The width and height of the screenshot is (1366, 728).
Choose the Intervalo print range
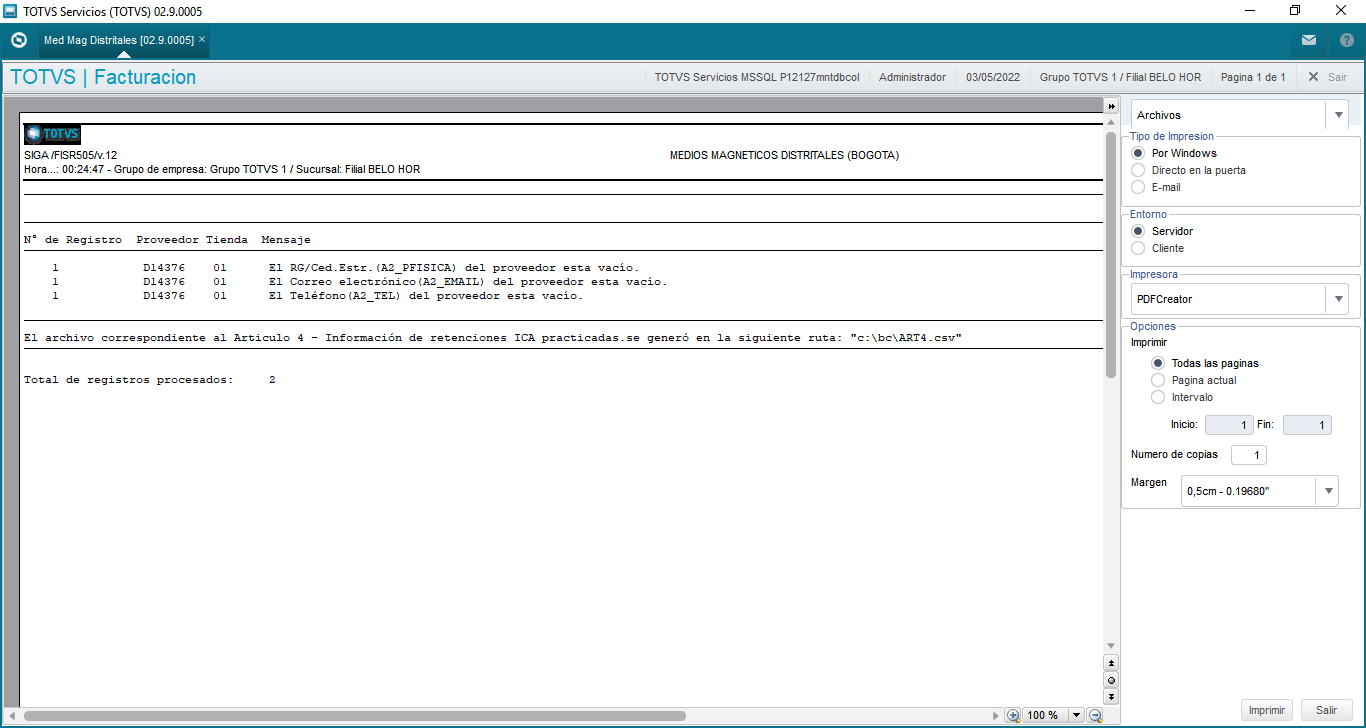pos(1158,397)
